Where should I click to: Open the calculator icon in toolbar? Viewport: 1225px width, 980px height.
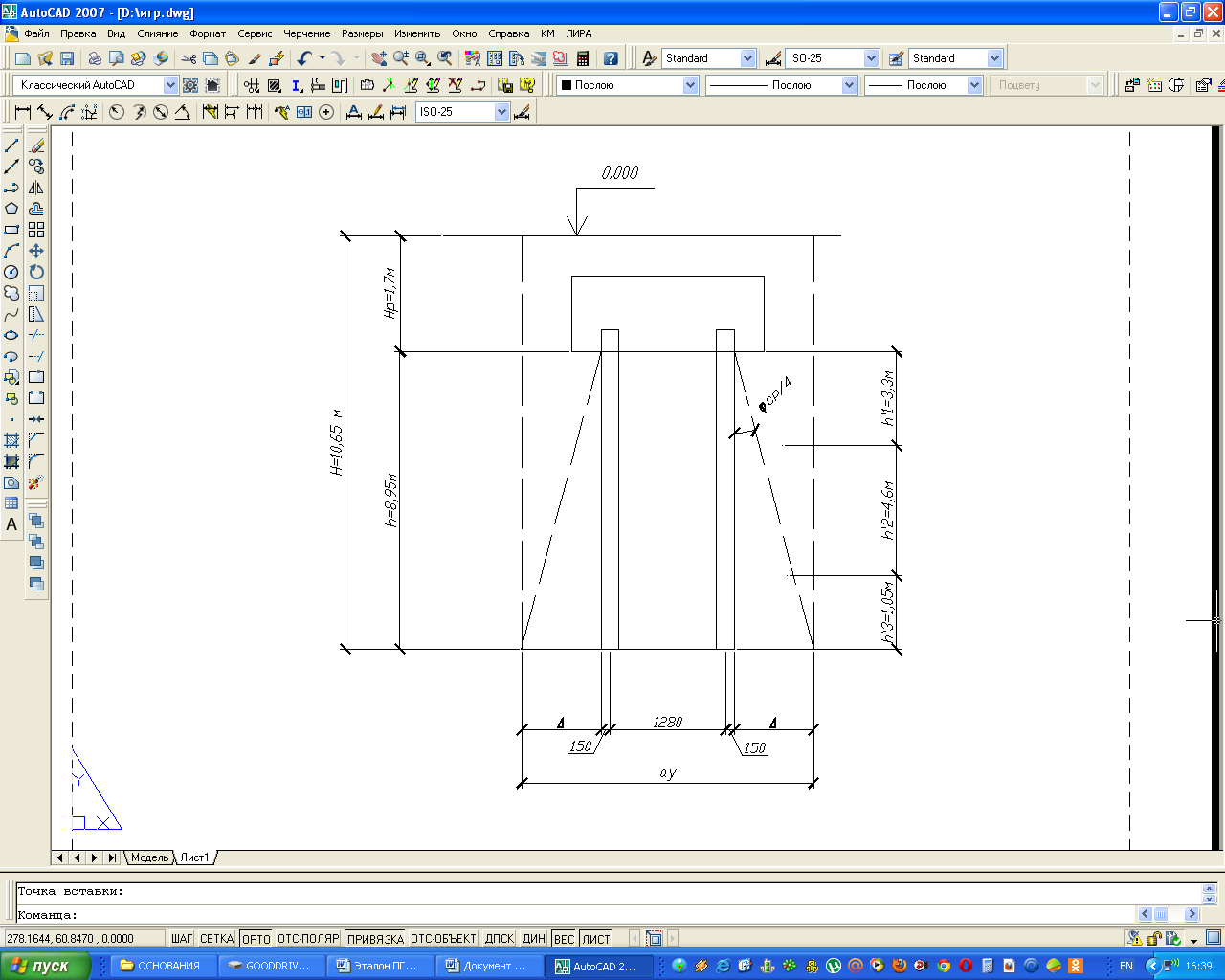tap(583, 58)
